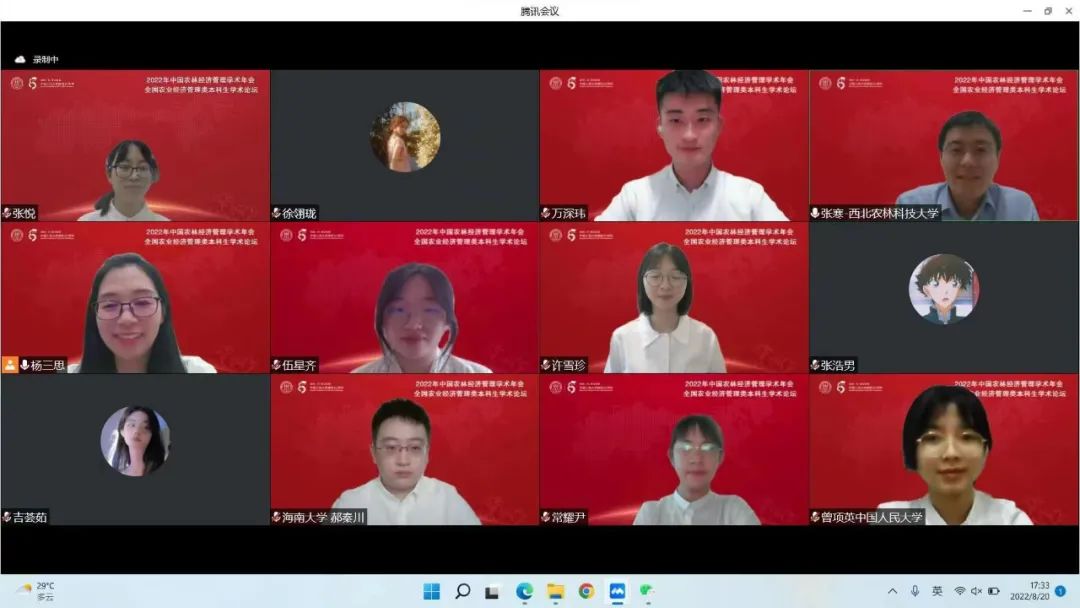The image size is (1080, 608).
Task: Open Google Chrome from the taskbar
Action: point(586,591)
